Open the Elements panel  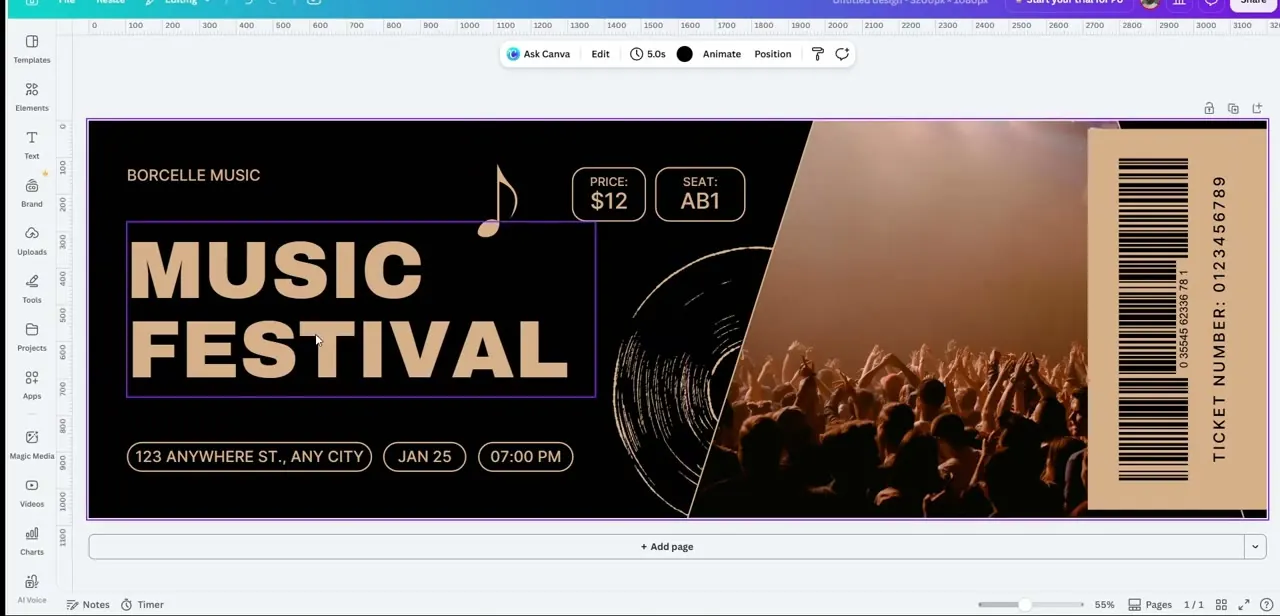click(x=32, y=97)
